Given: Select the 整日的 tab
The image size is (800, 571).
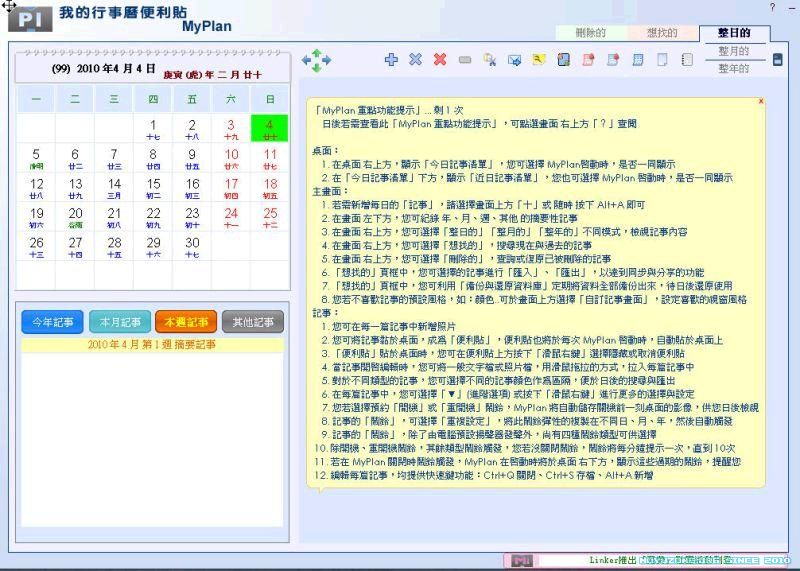Looking at the screenshot, I should pos(734,33).
